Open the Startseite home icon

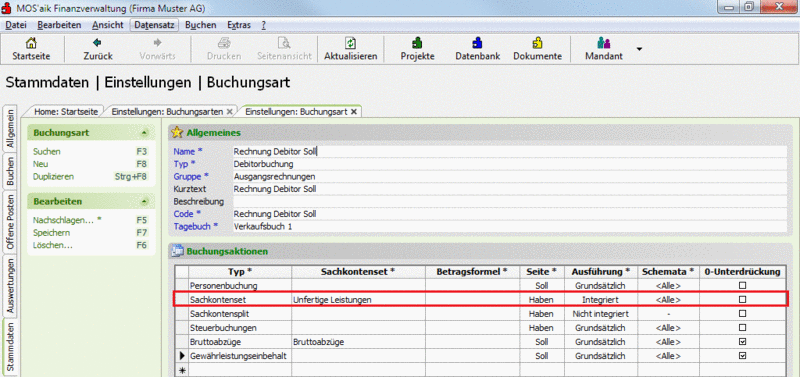pos(31,43)
